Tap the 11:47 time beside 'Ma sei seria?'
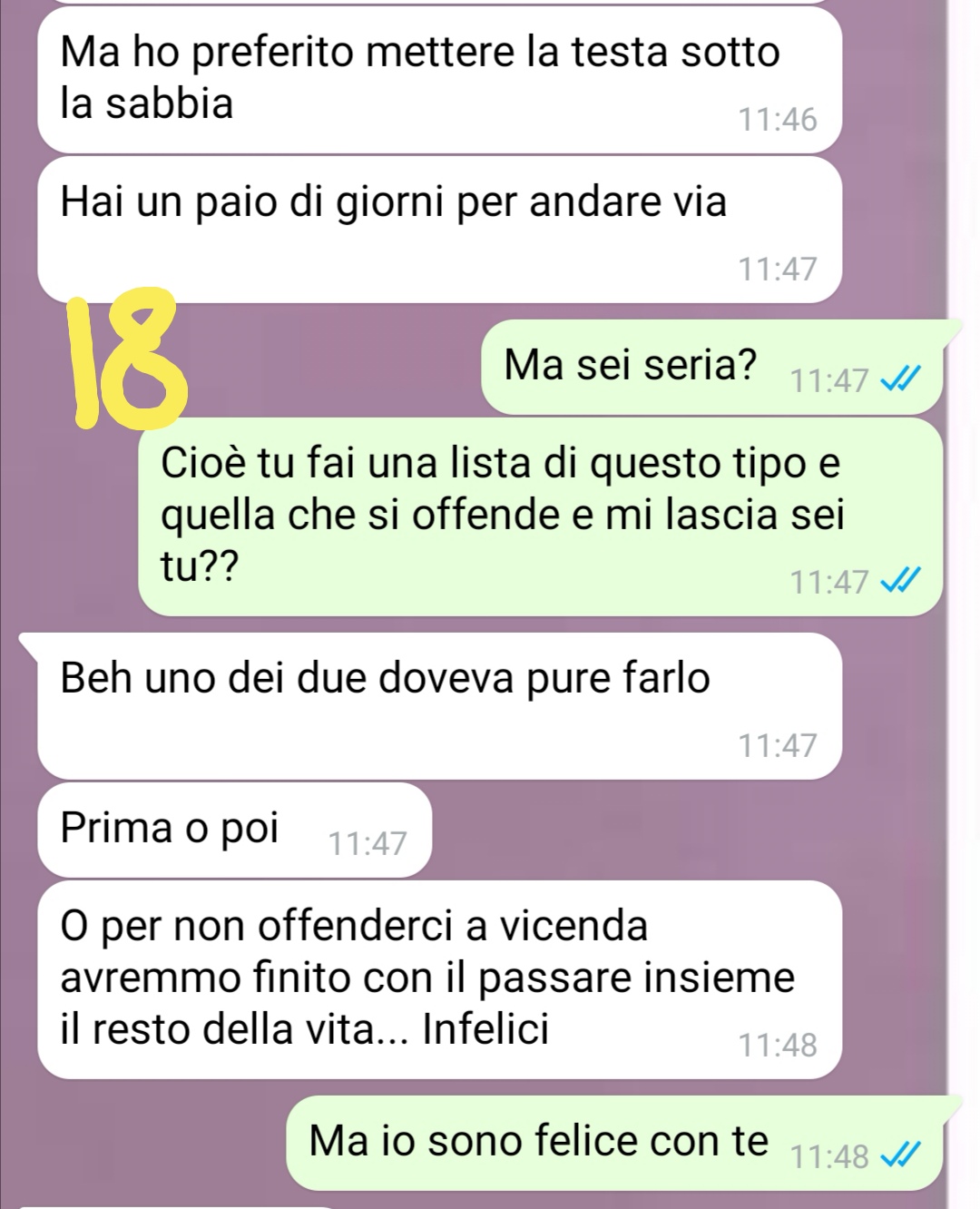 [x=829, y=381]
